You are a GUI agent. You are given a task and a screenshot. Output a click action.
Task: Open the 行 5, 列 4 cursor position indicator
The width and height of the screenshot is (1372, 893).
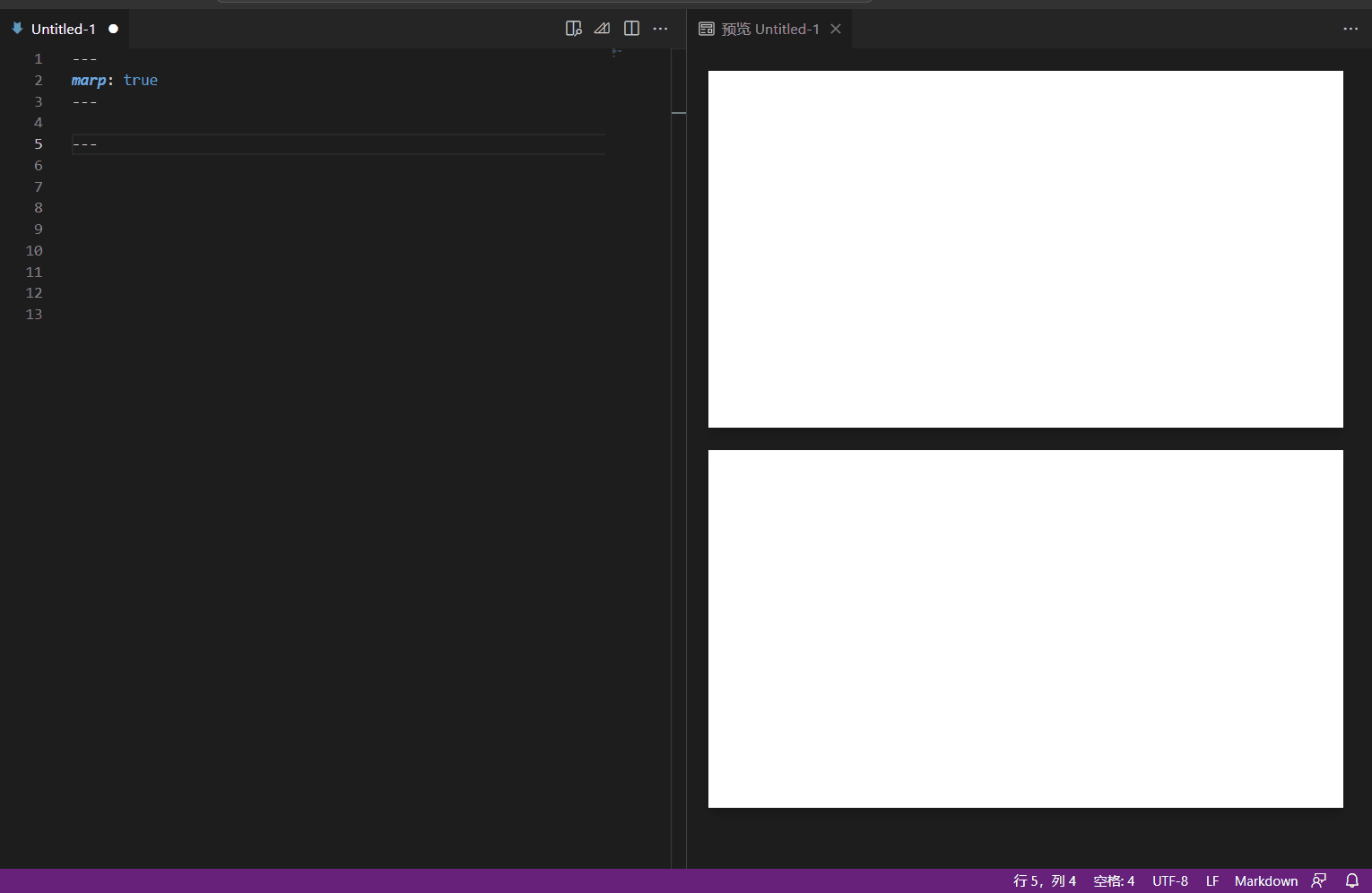tap(1045, 880)
